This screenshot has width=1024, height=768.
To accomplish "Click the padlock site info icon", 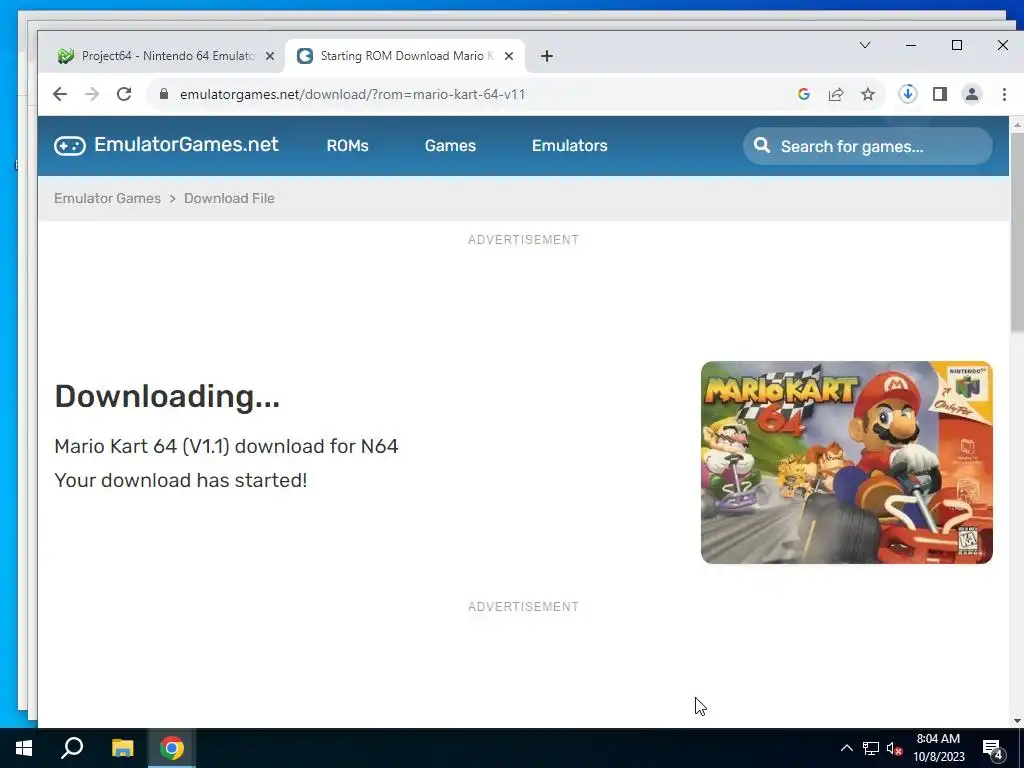I will [x=164, y=94].
